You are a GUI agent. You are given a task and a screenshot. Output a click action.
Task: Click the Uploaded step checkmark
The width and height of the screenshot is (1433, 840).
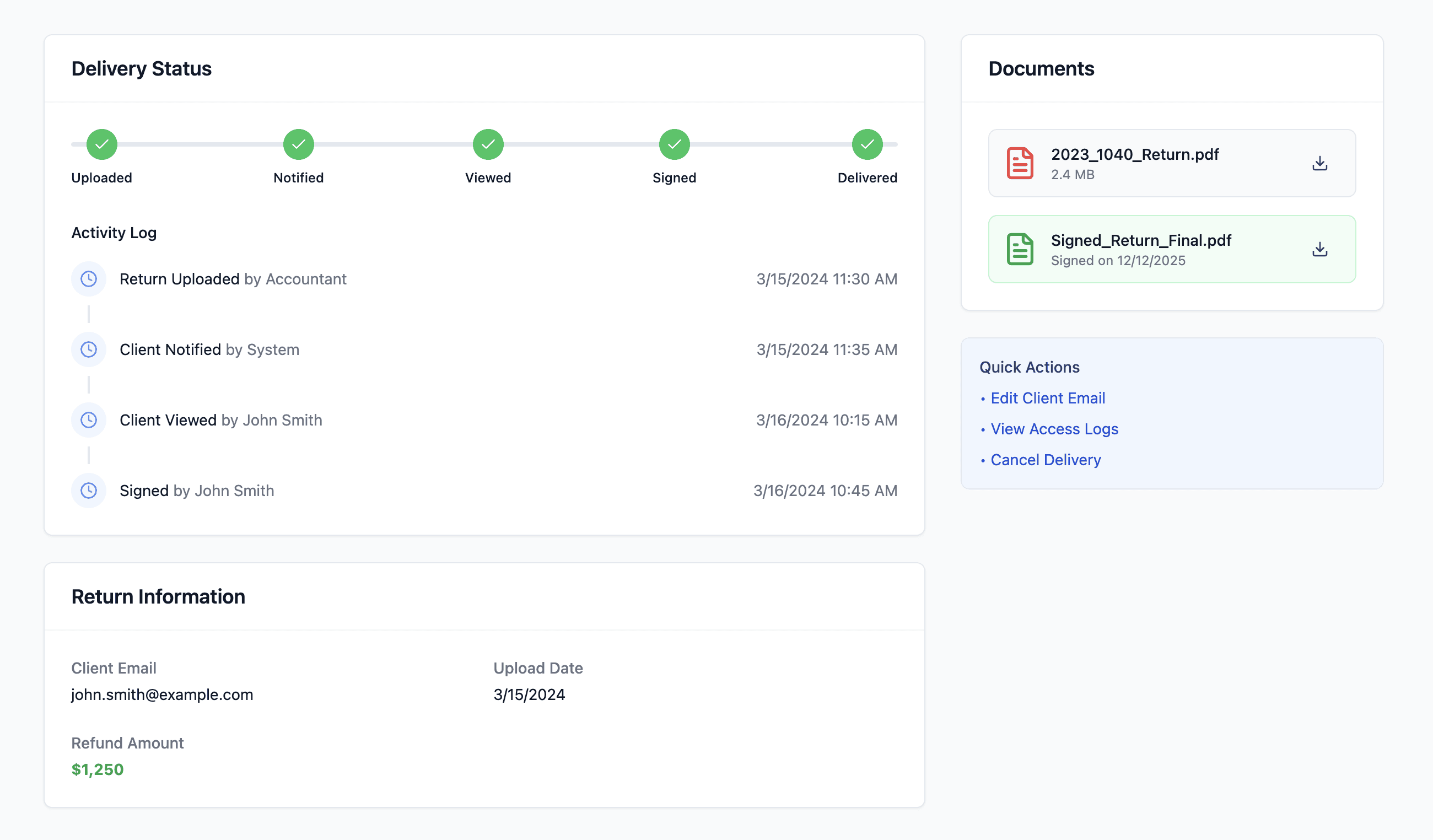click(x=102, y=144)
